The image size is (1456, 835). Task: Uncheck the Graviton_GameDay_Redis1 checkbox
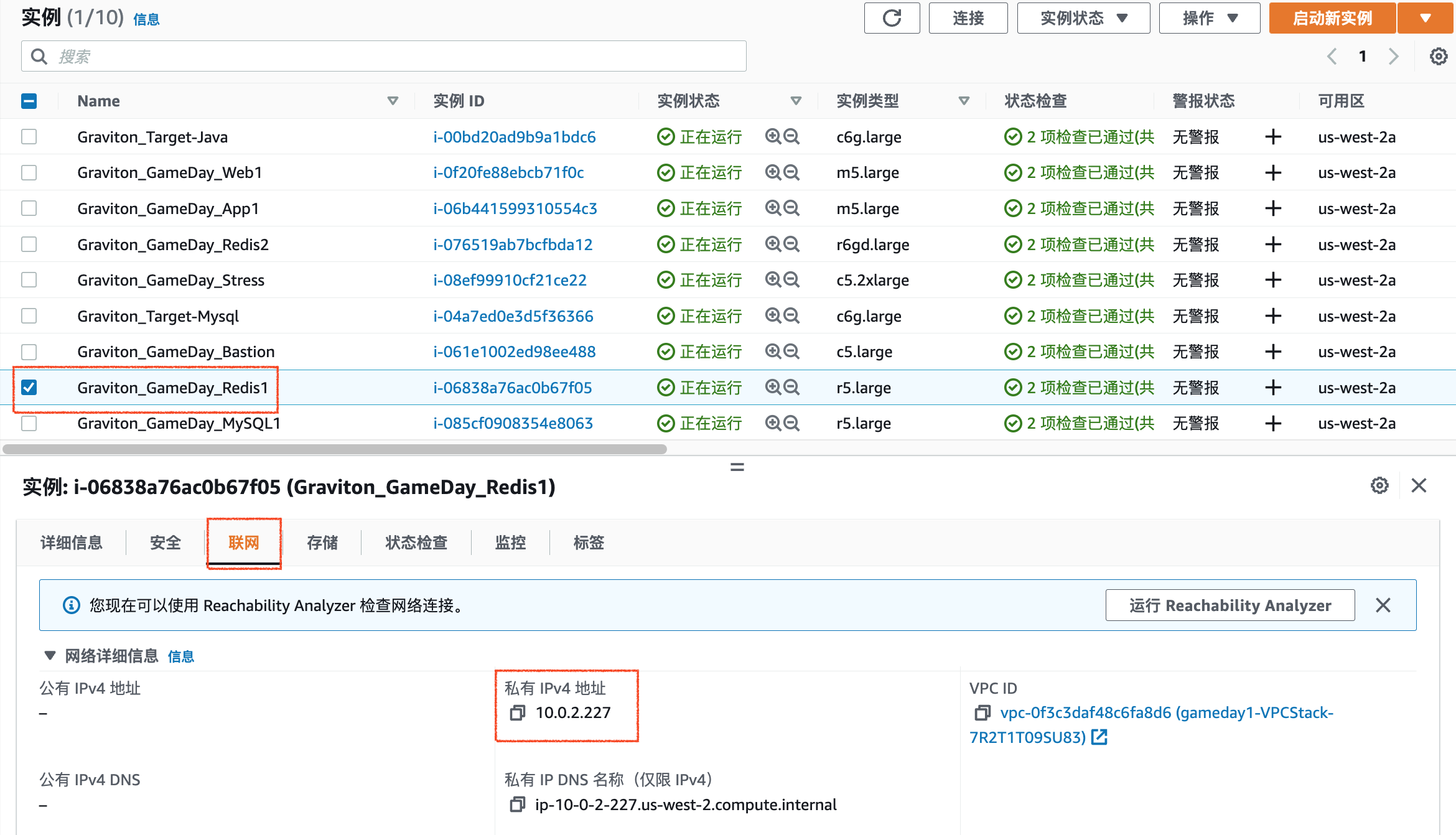tap(29, 388)
